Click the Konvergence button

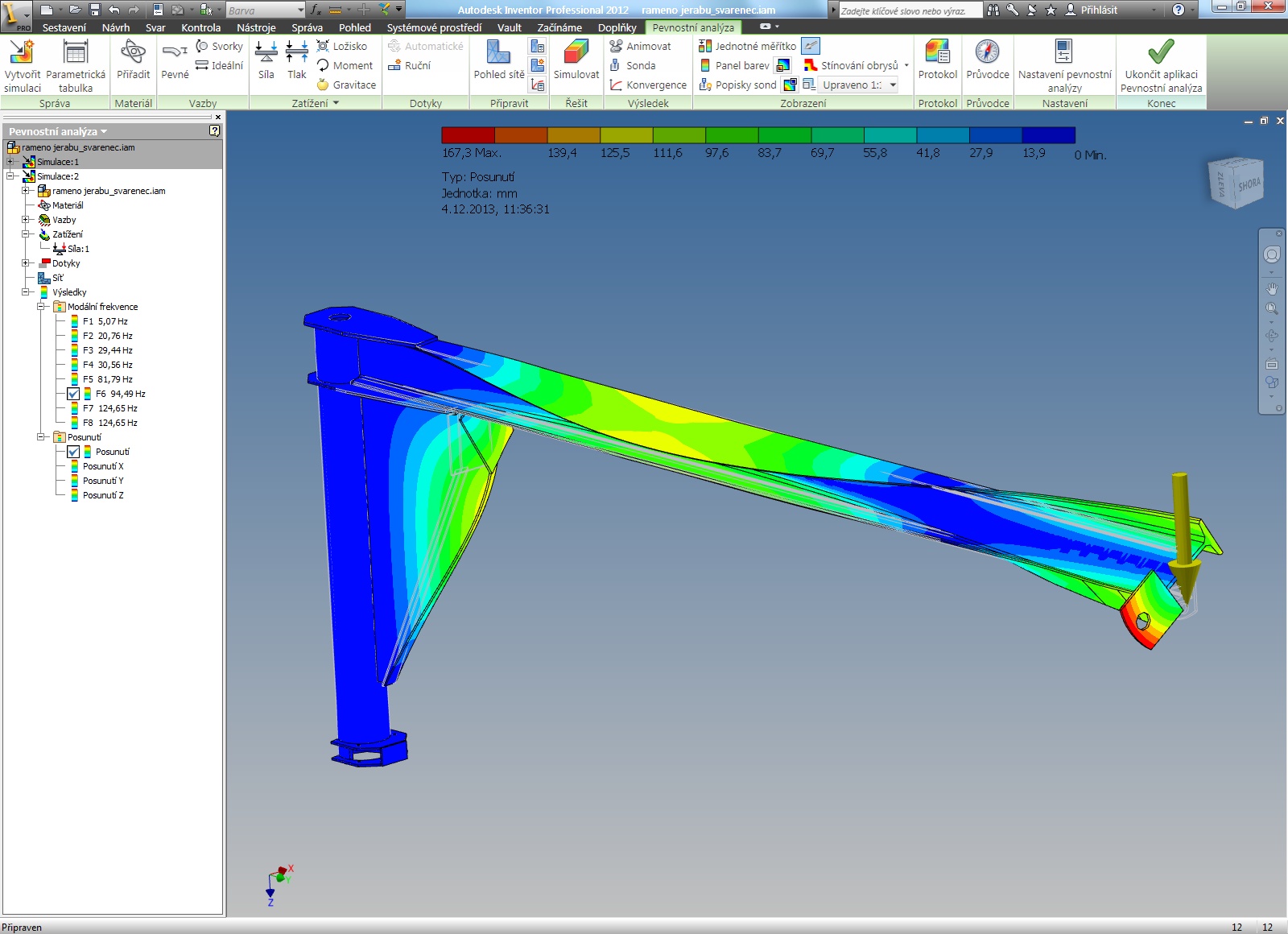(648, 85)
